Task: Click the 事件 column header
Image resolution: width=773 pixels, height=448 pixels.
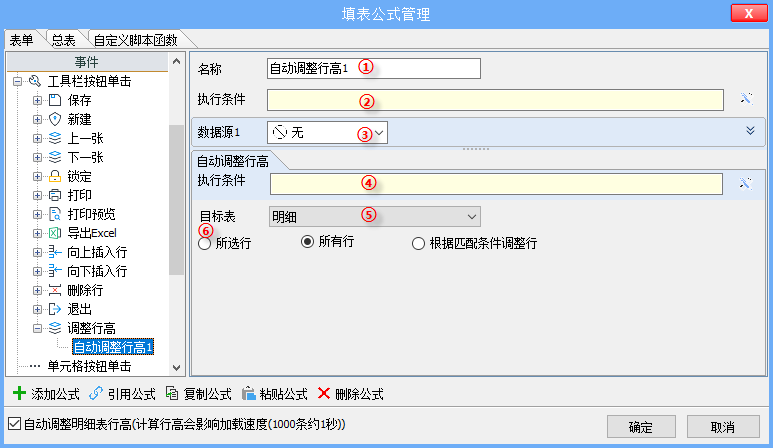Action: (x=87, y=62)
